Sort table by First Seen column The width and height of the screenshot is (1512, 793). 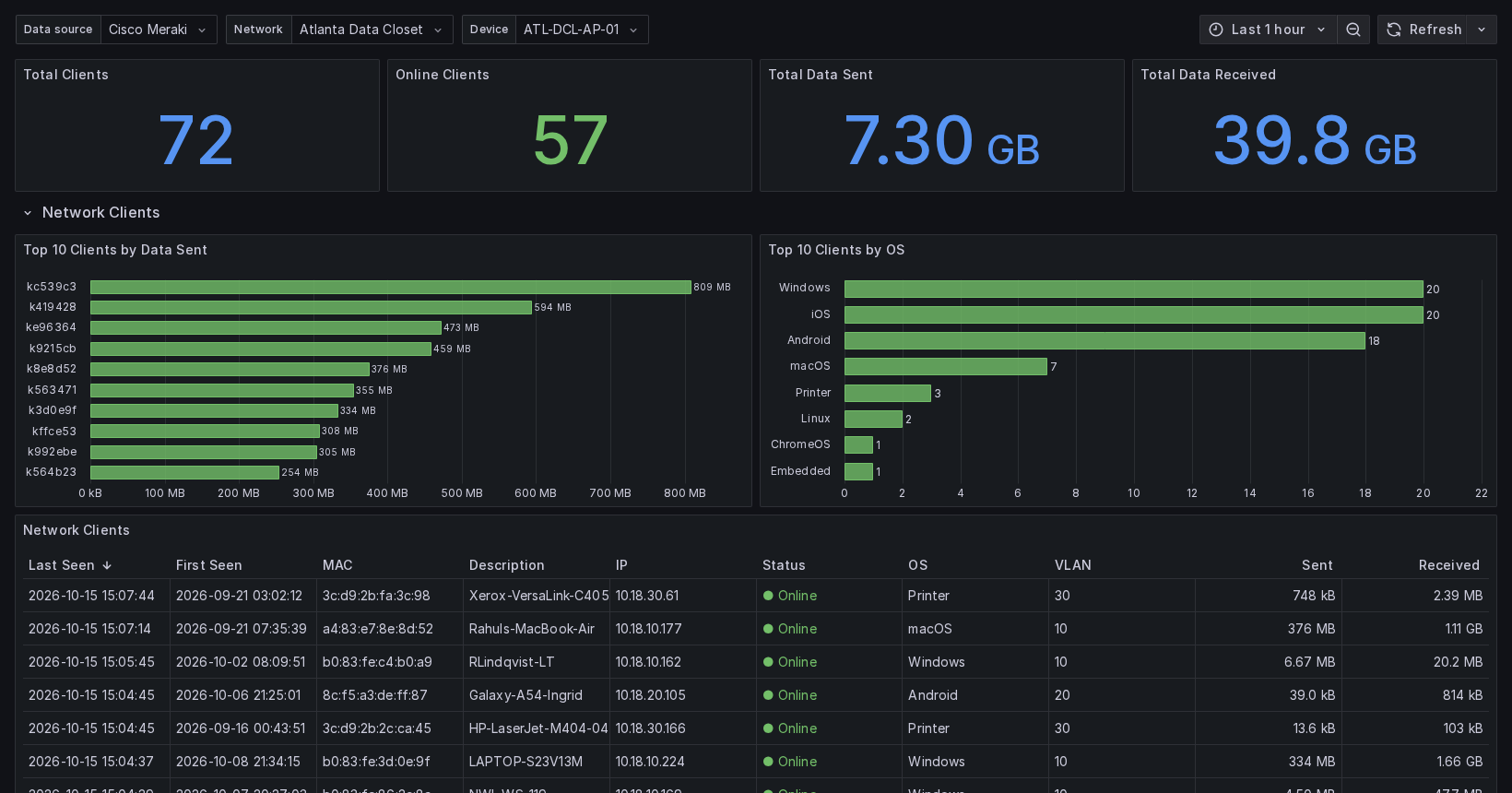point(209,565)
